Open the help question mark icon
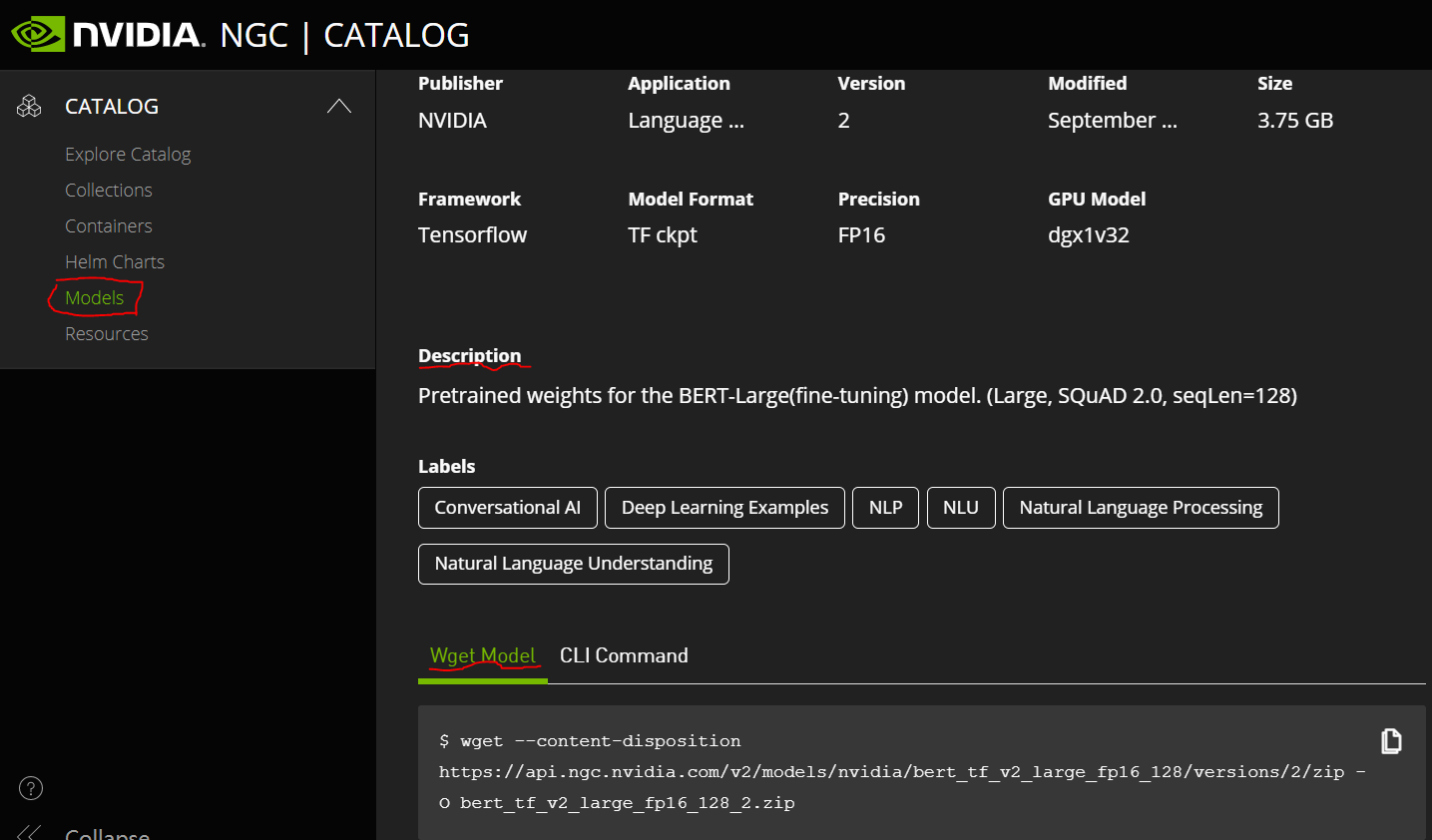 31,788
